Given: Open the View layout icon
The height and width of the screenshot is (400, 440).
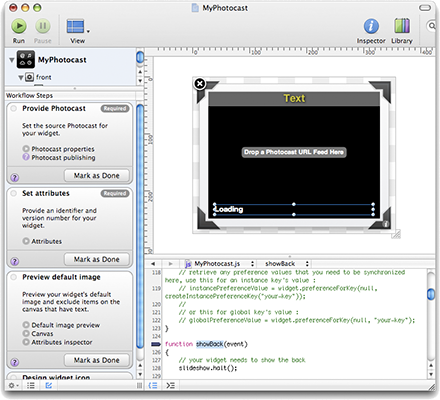Looking at the screenshot, I should (x=75, y=26).
